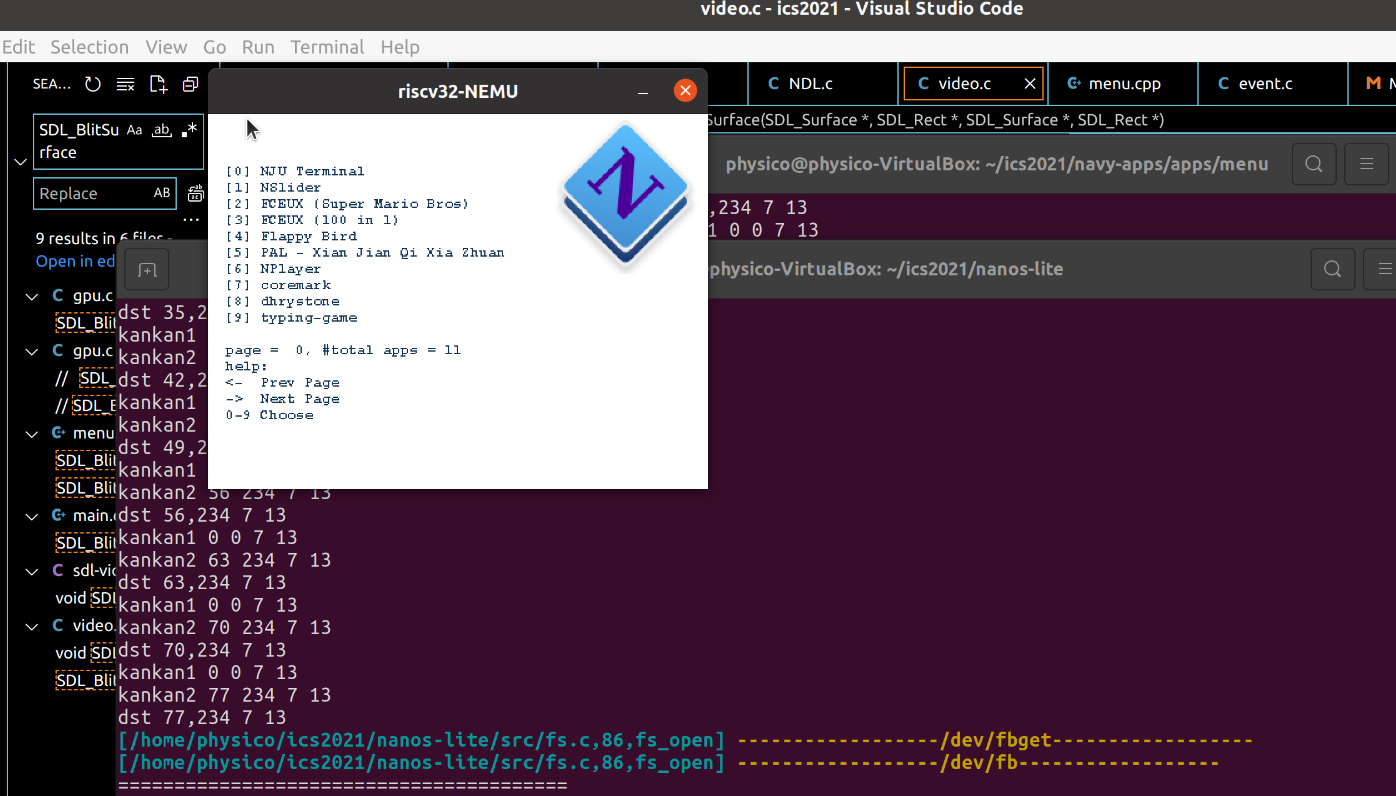The width and height of the screenshot is (1396, 796).
Task: Minimize the riscv32-NEMU window
Action: point(643,92)
